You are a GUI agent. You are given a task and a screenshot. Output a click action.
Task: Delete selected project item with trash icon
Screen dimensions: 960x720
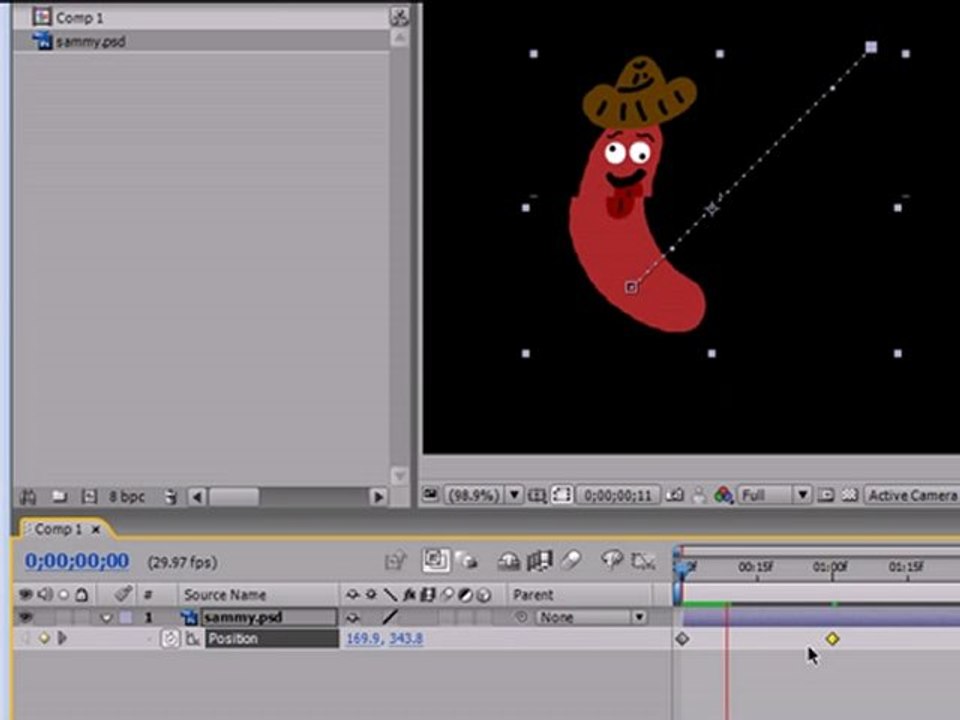171,497
